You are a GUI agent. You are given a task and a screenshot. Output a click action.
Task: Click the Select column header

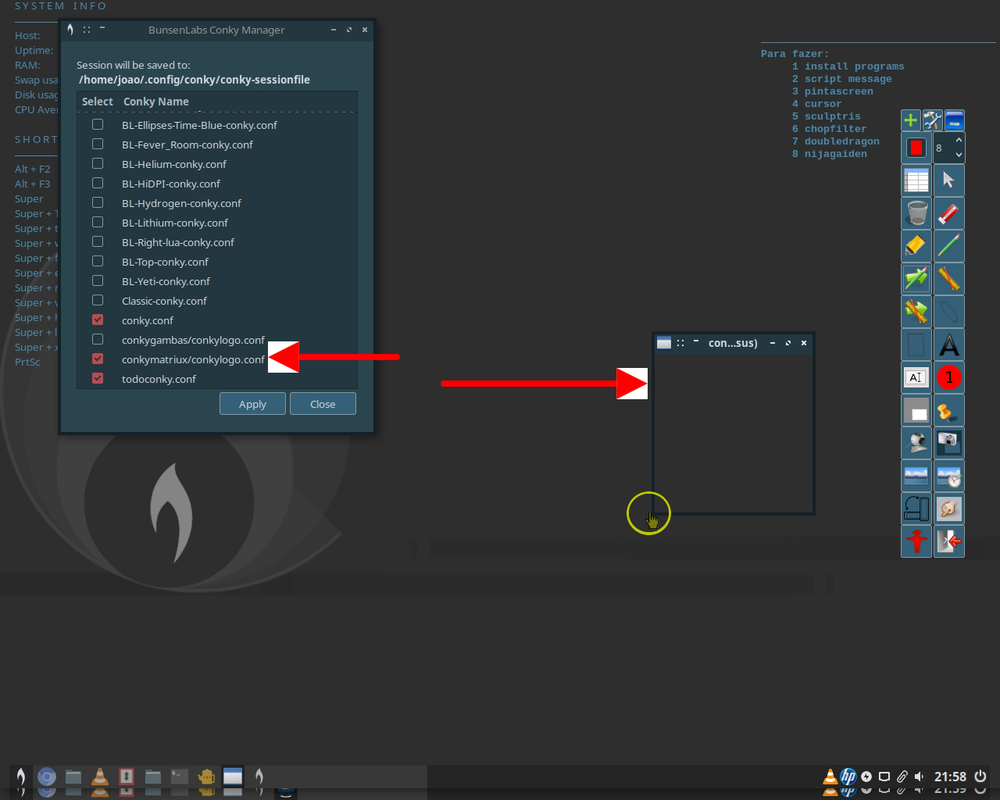pos(97,101)
